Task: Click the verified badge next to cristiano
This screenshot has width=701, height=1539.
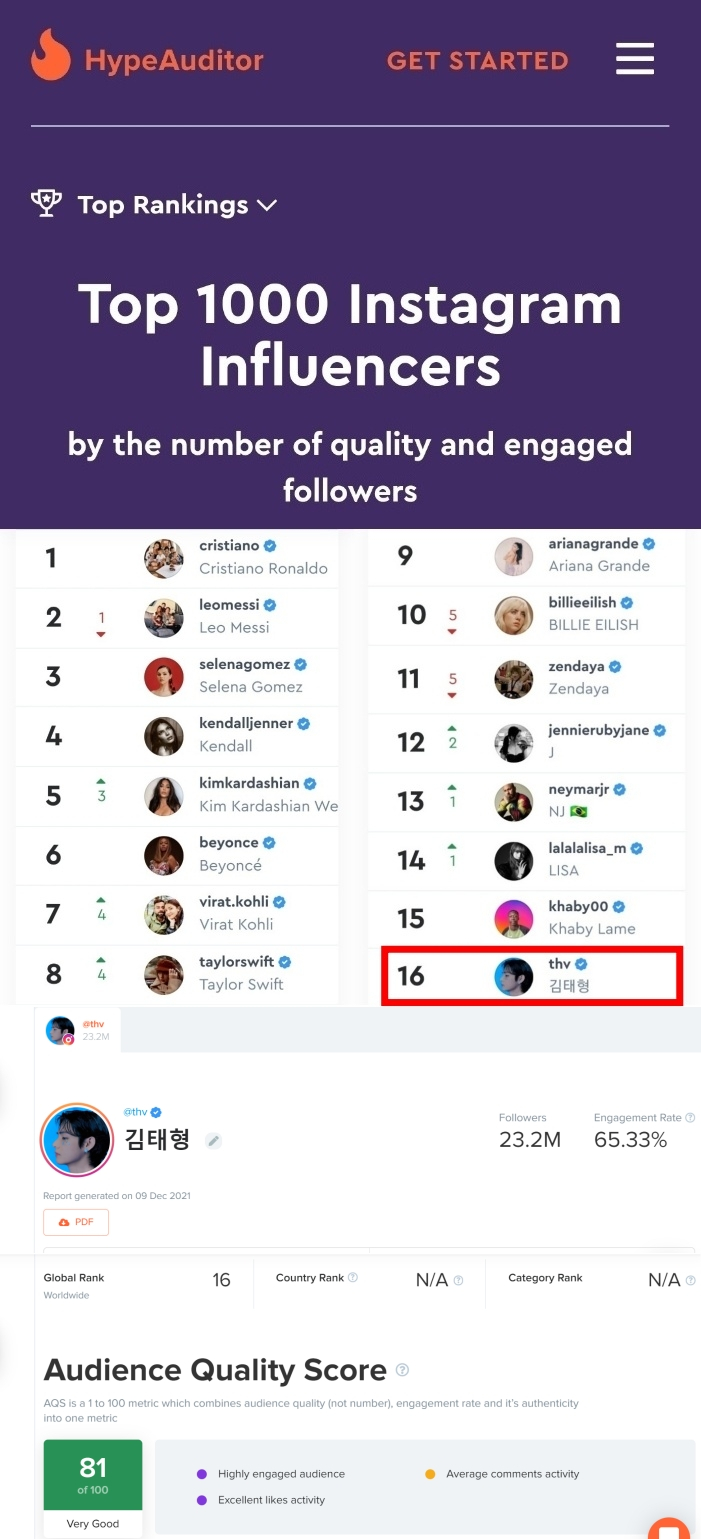Action: point(270,546)
